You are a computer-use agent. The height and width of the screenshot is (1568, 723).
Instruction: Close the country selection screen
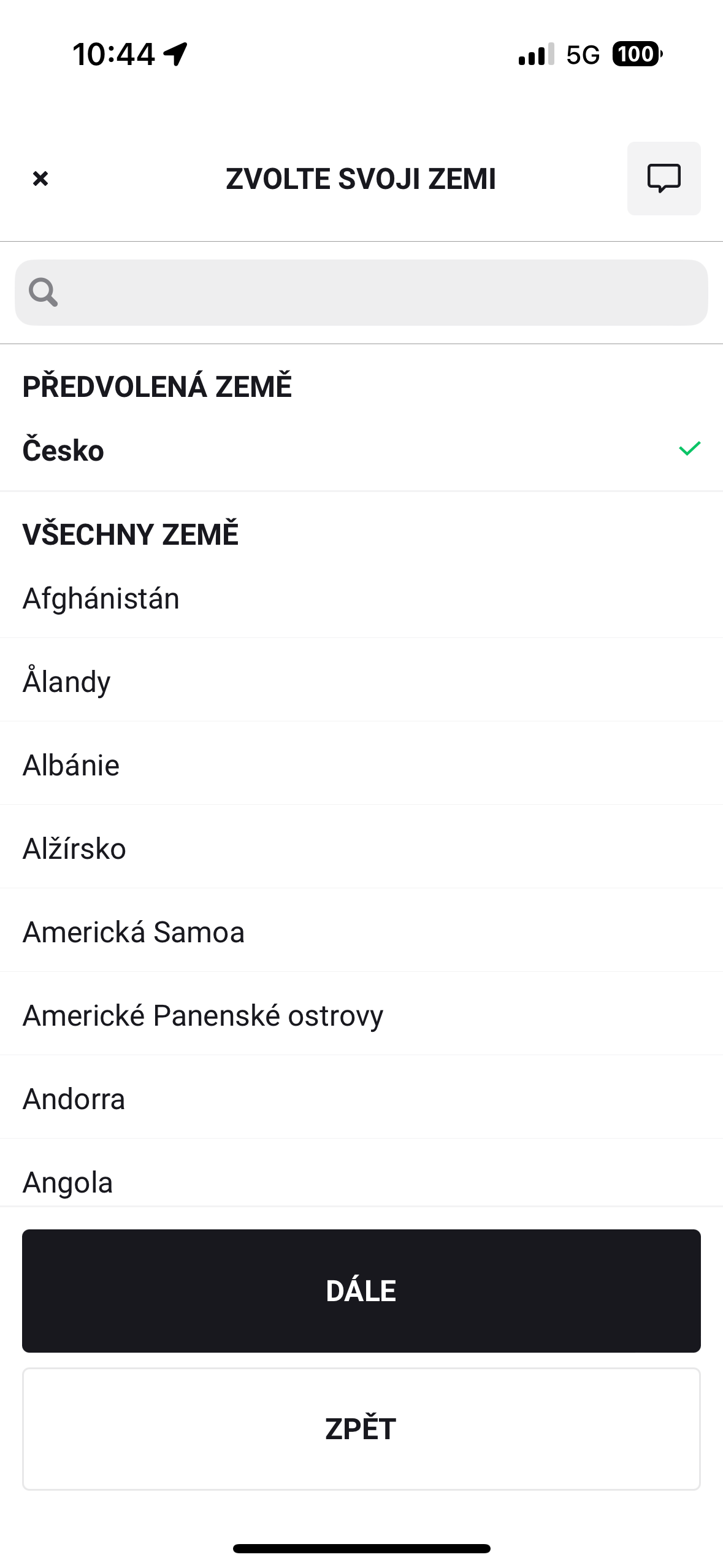tap(40, 179)
